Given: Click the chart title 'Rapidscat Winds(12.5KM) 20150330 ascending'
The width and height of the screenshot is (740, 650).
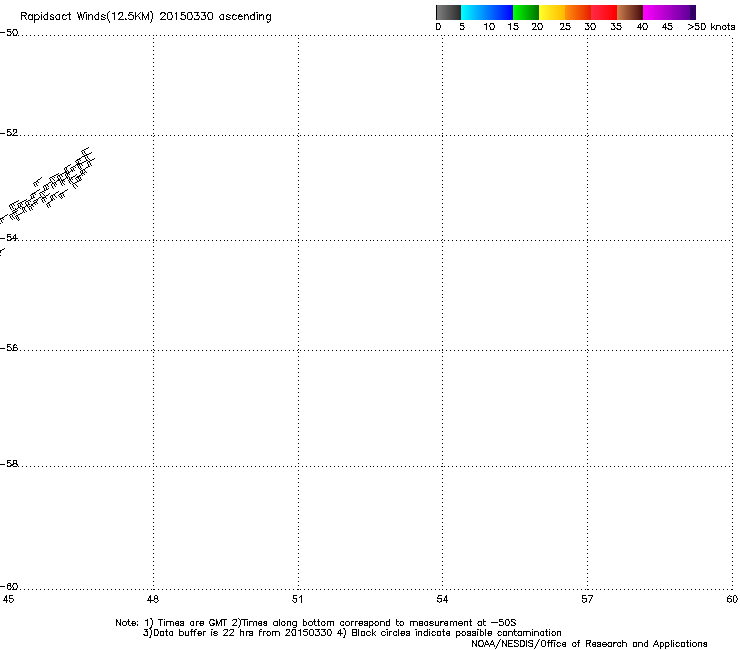Looking at the screenshot, I should tap(146, 17).
